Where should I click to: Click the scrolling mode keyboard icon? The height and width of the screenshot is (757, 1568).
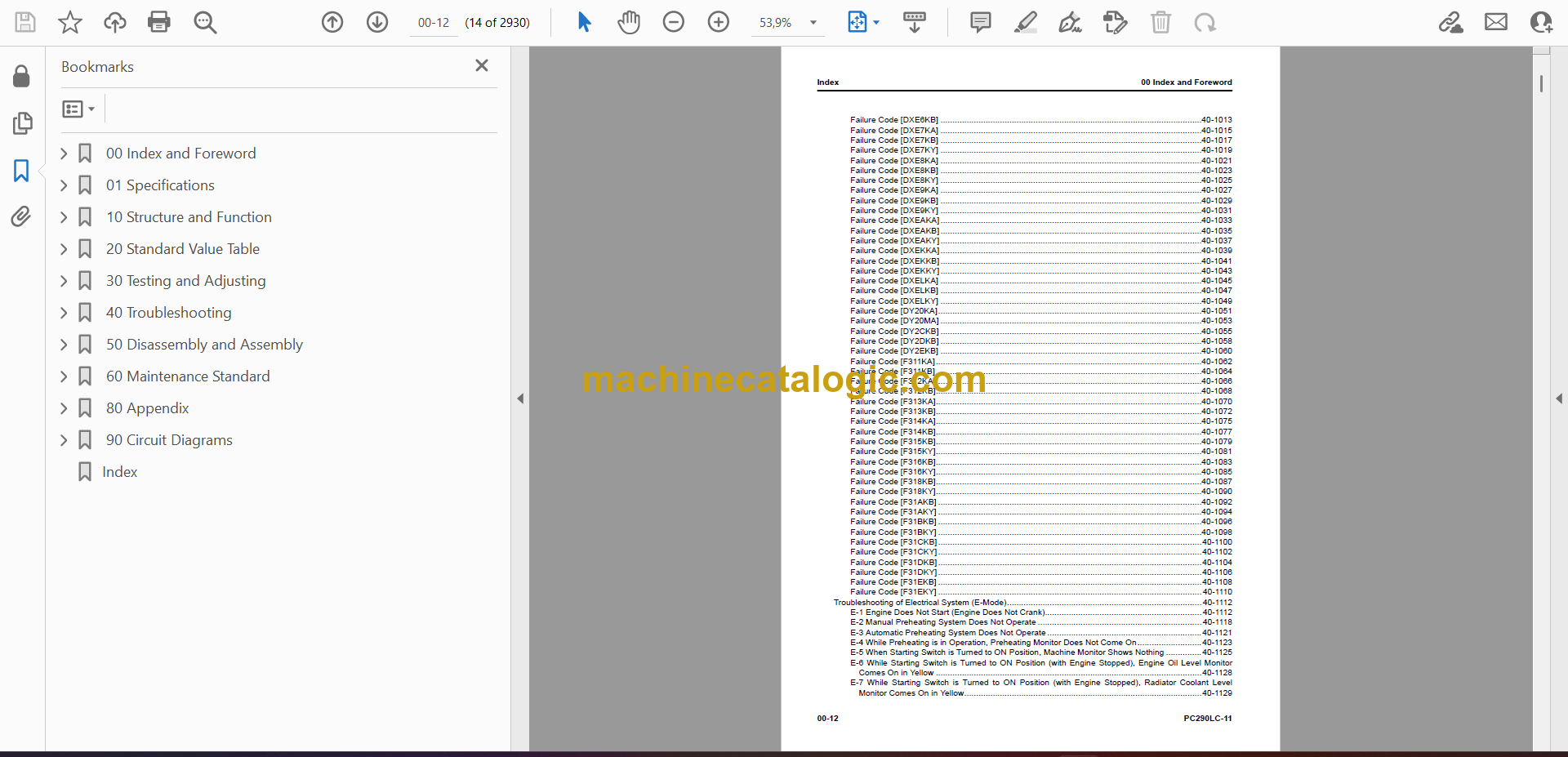click(x=915, y=22)
